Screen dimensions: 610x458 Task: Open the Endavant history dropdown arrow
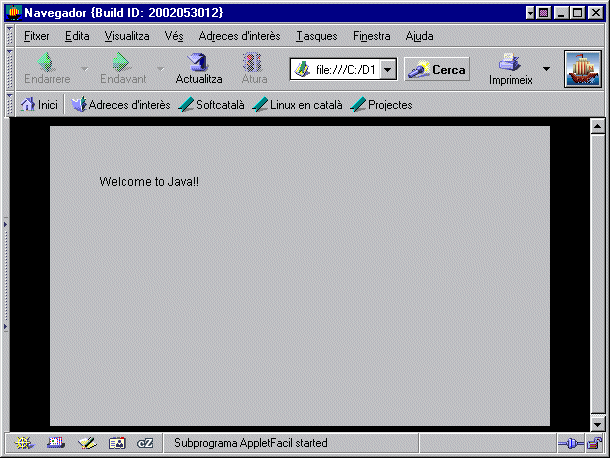(161, 69)
